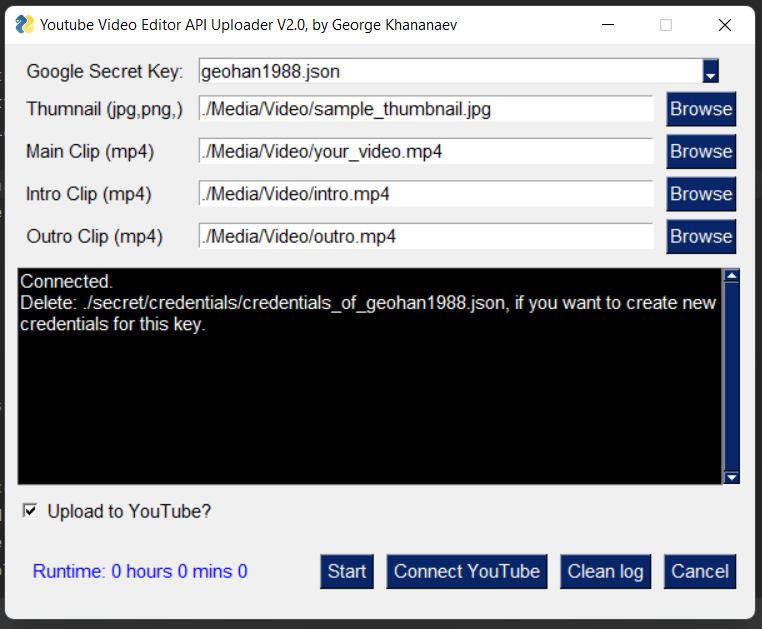Browse for the Main Clip file

pyautogui.click(x=701, y=151)
